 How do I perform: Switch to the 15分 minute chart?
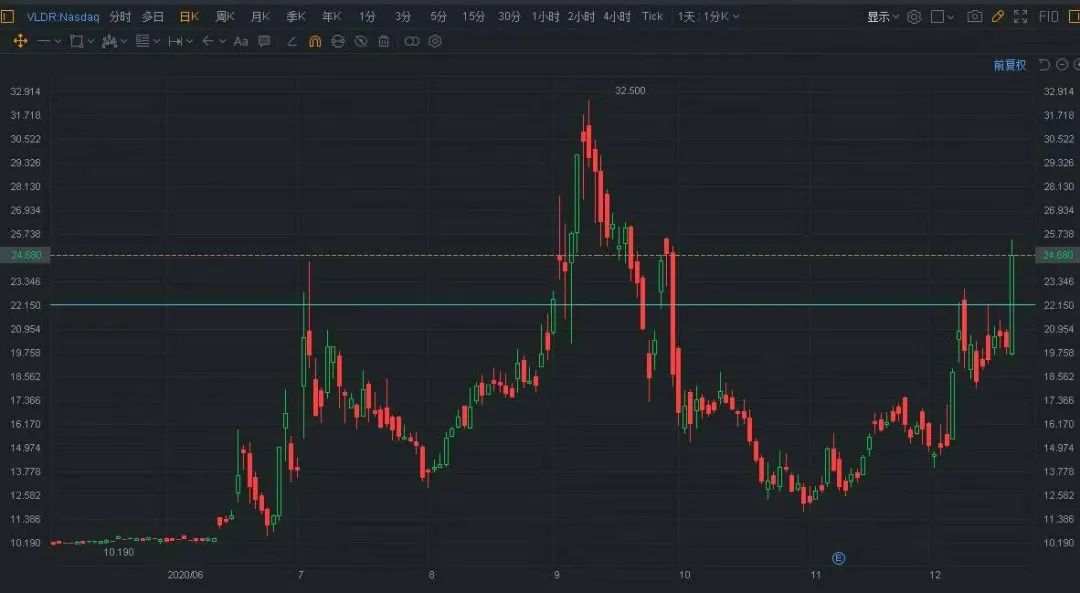tap(474, 17)
